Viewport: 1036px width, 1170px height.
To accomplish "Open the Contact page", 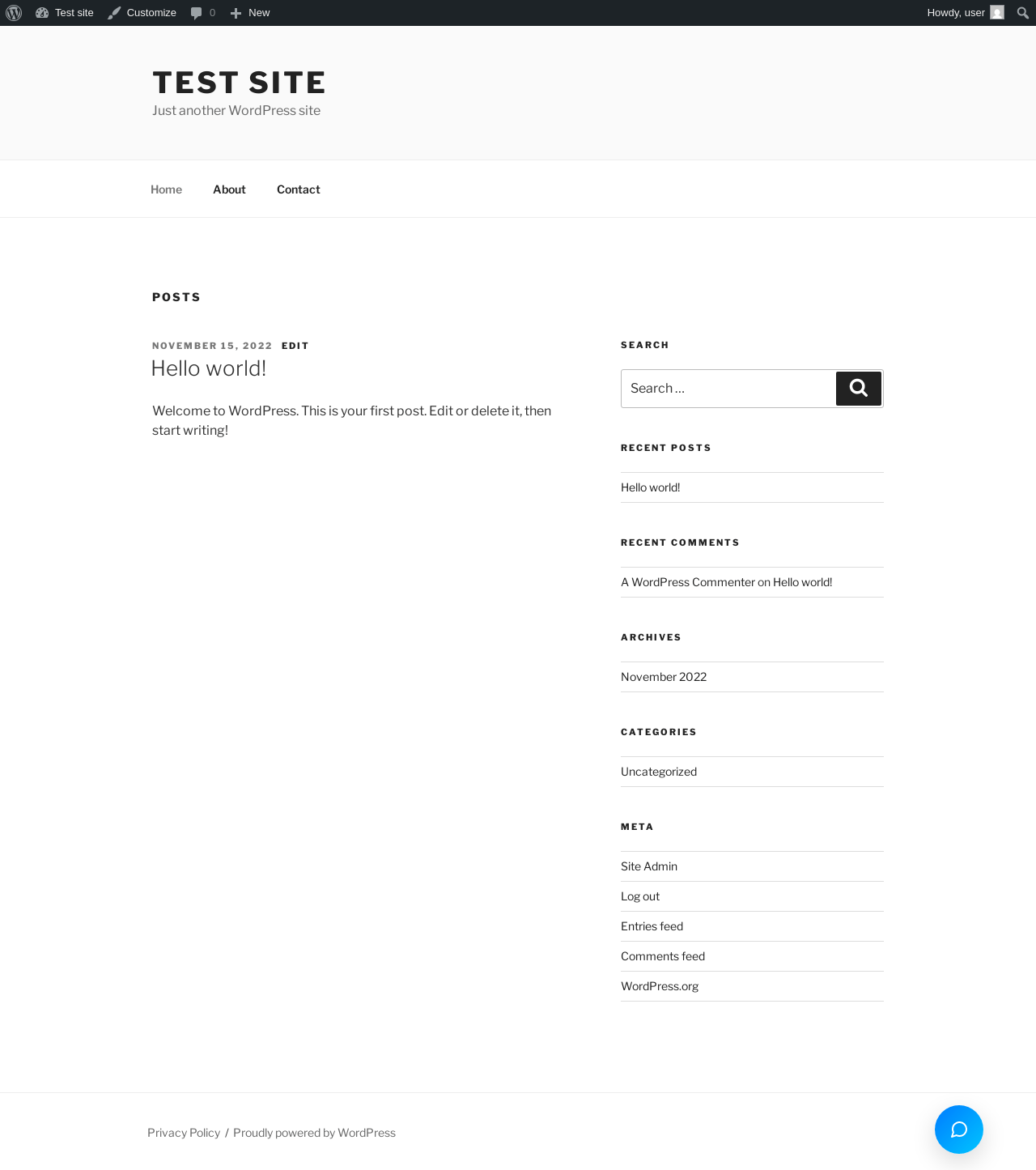I will 299,189.
